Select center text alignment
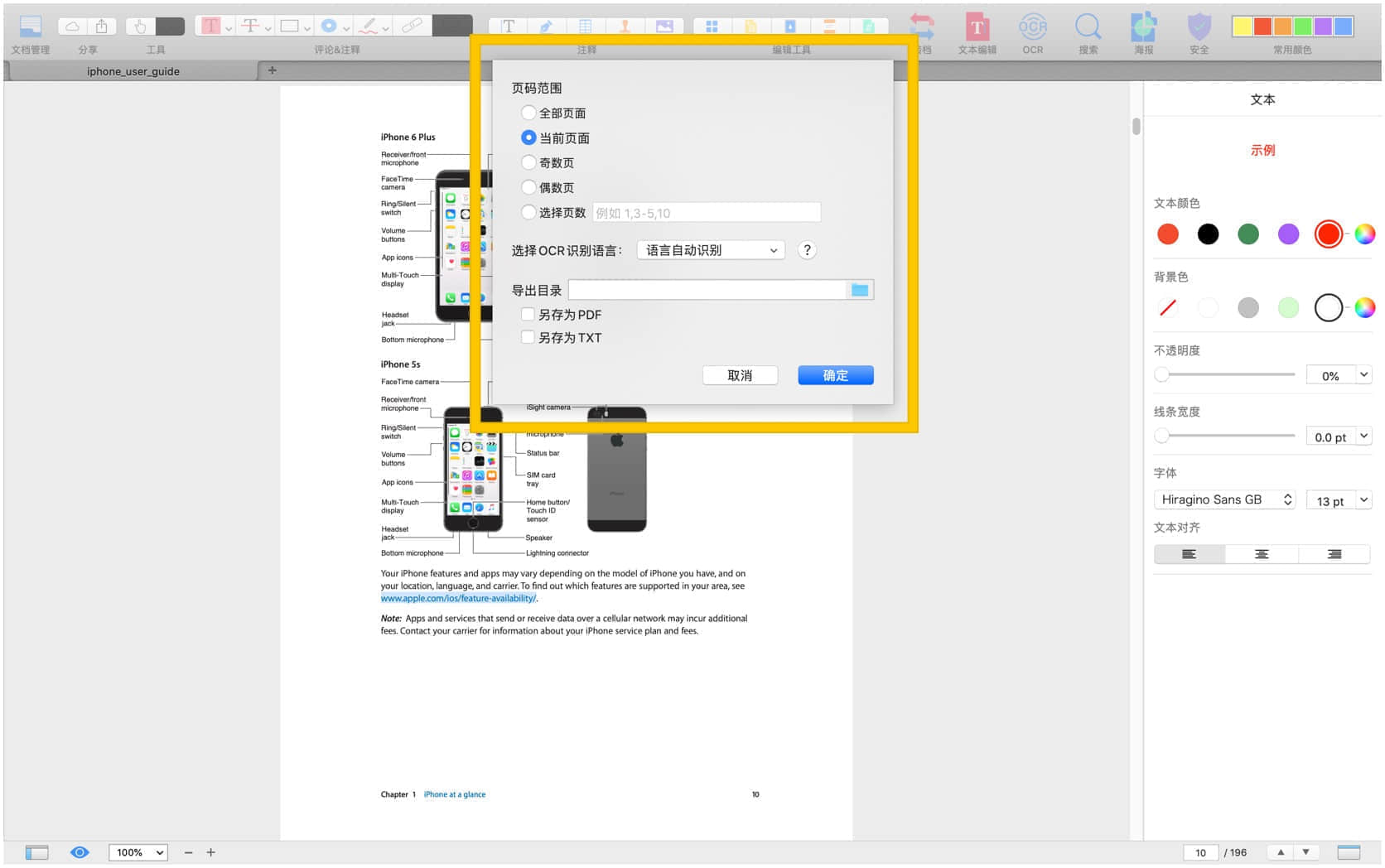This screenshot has width=1385, height=868. click(1262, 554)
